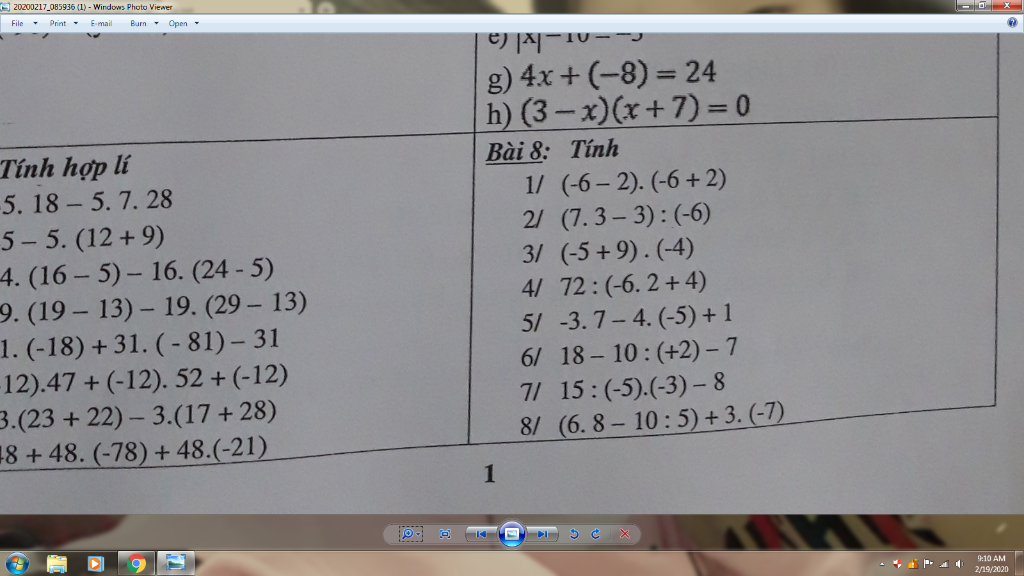Open Windows Explorer from the taskbar

point(57,563)
